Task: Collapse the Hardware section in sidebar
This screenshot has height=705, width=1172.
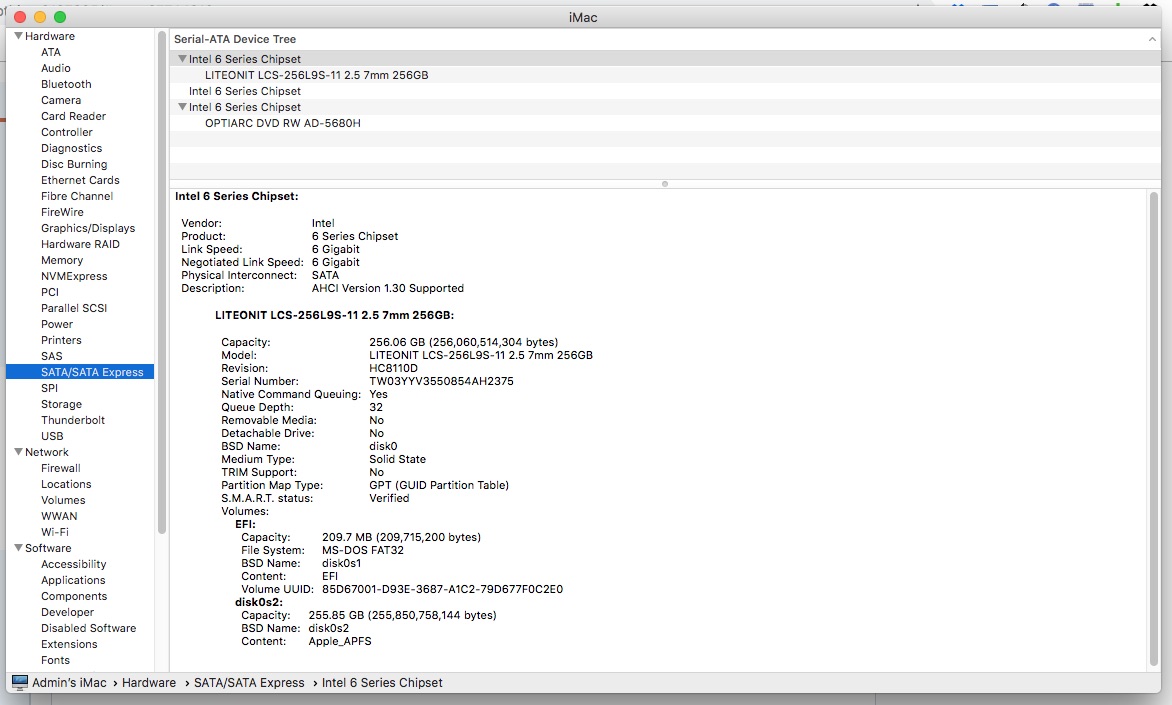Action: point(19,36)
